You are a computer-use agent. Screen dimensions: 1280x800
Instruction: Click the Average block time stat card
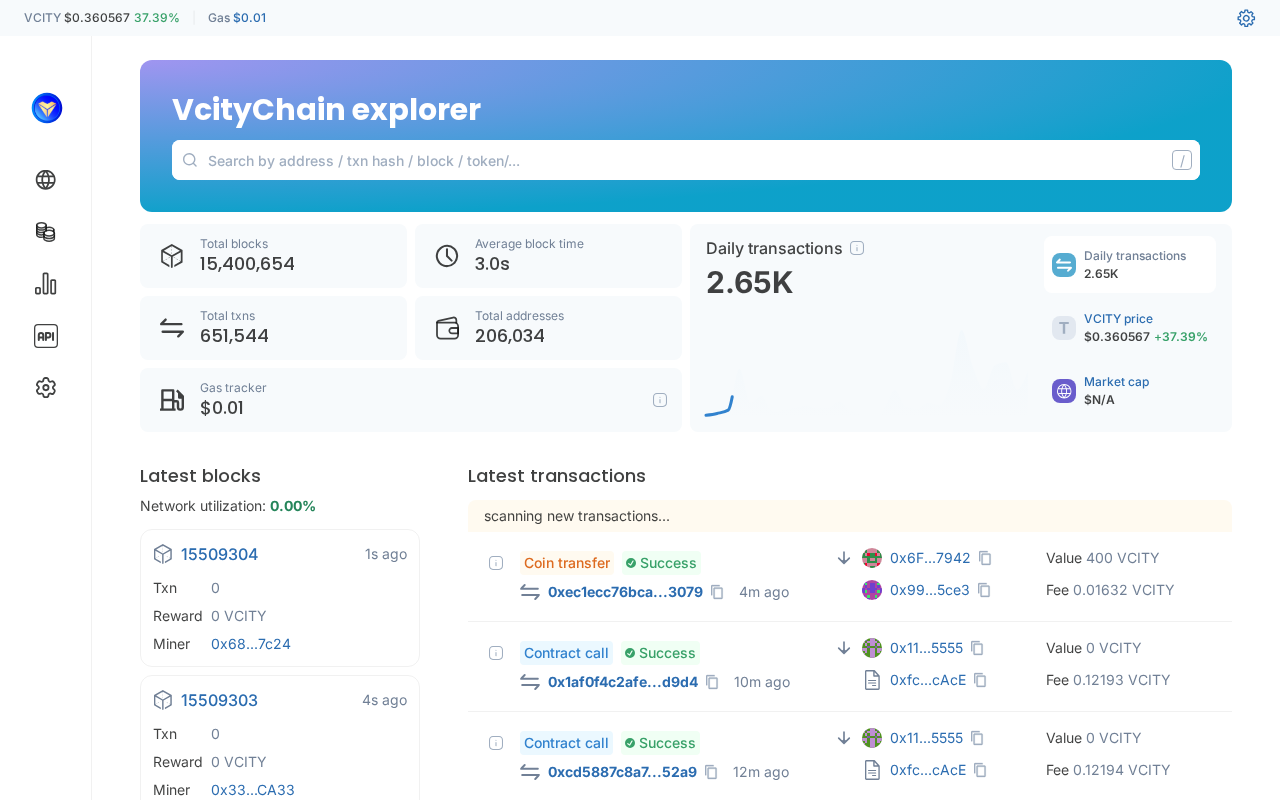(548, 256)
